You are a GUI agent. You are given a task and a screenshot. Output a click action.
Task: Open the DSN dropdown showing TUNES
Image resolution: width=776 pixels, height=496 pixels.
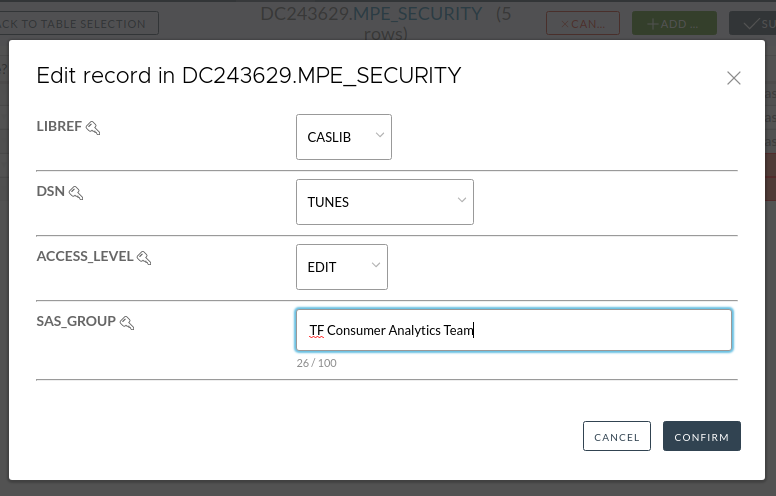click(x=384, y=202)
